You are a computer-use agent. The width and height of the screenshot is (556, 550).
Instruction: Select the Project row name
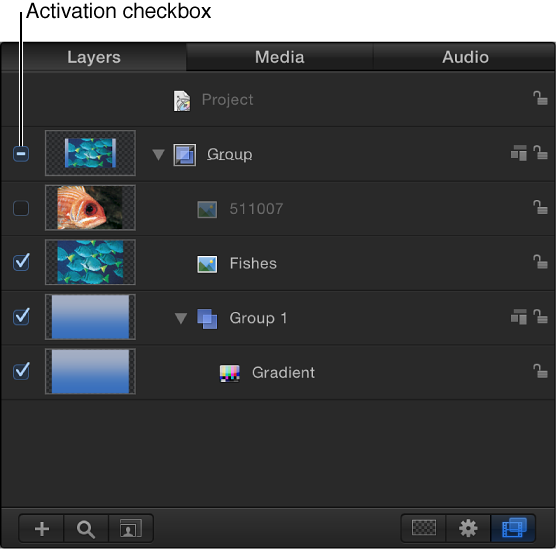pos(227,100)
